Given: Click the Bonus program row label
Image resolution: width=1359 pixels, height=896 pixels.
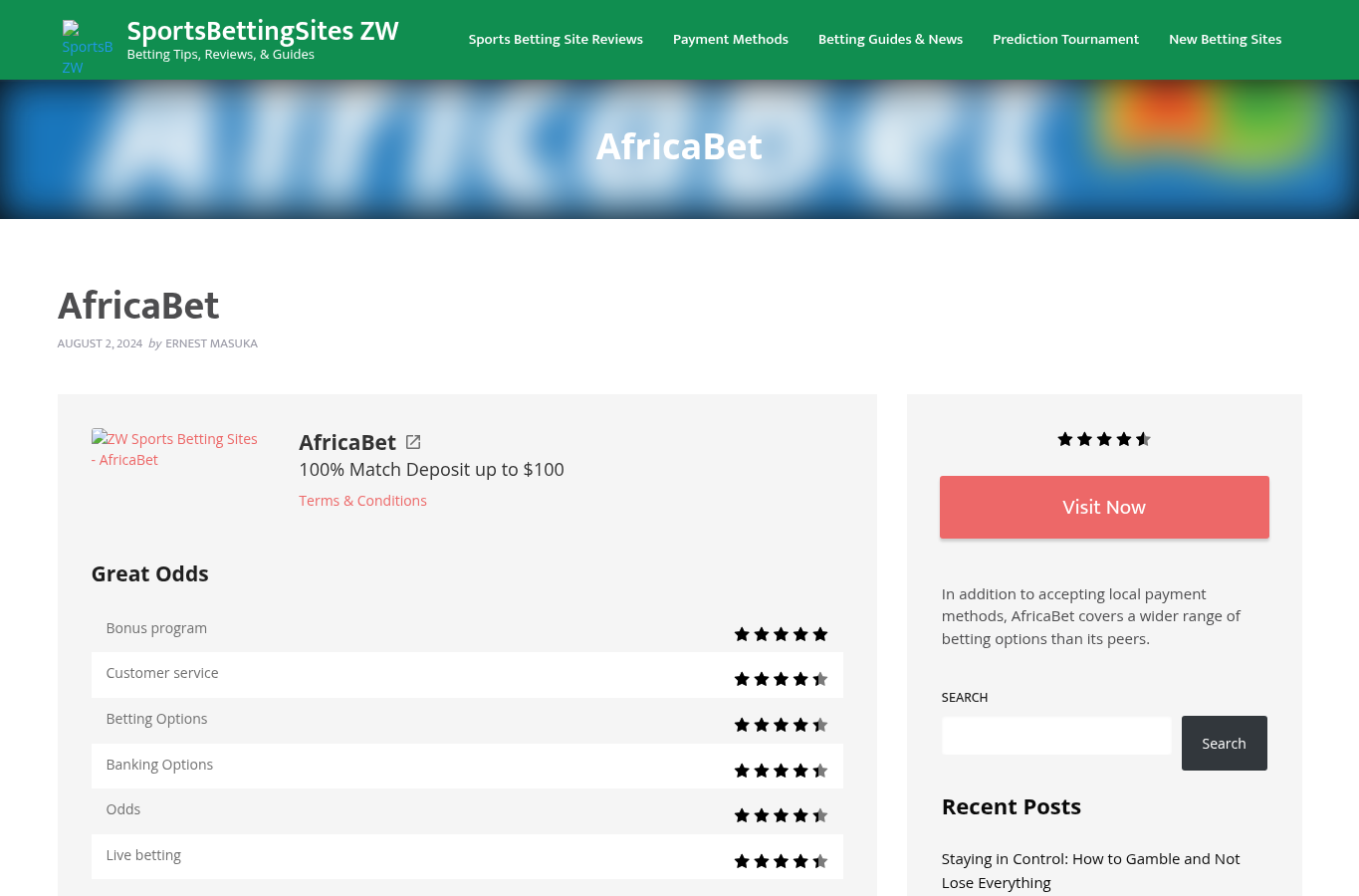Looking at the screenshot, I should [156, 628].
